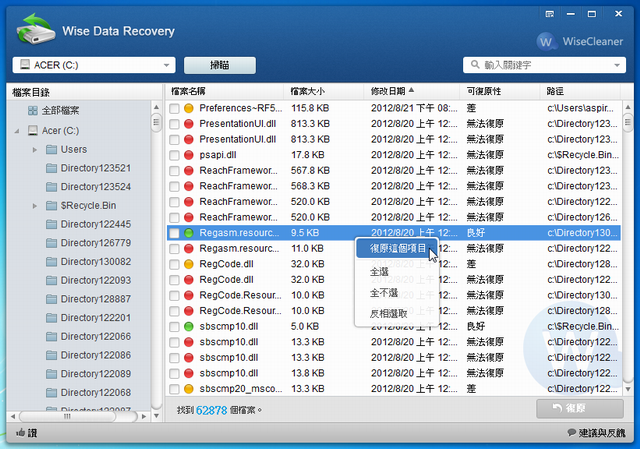
Task: Choose 復原這個項目 from context menu
Action: [398, 248]
